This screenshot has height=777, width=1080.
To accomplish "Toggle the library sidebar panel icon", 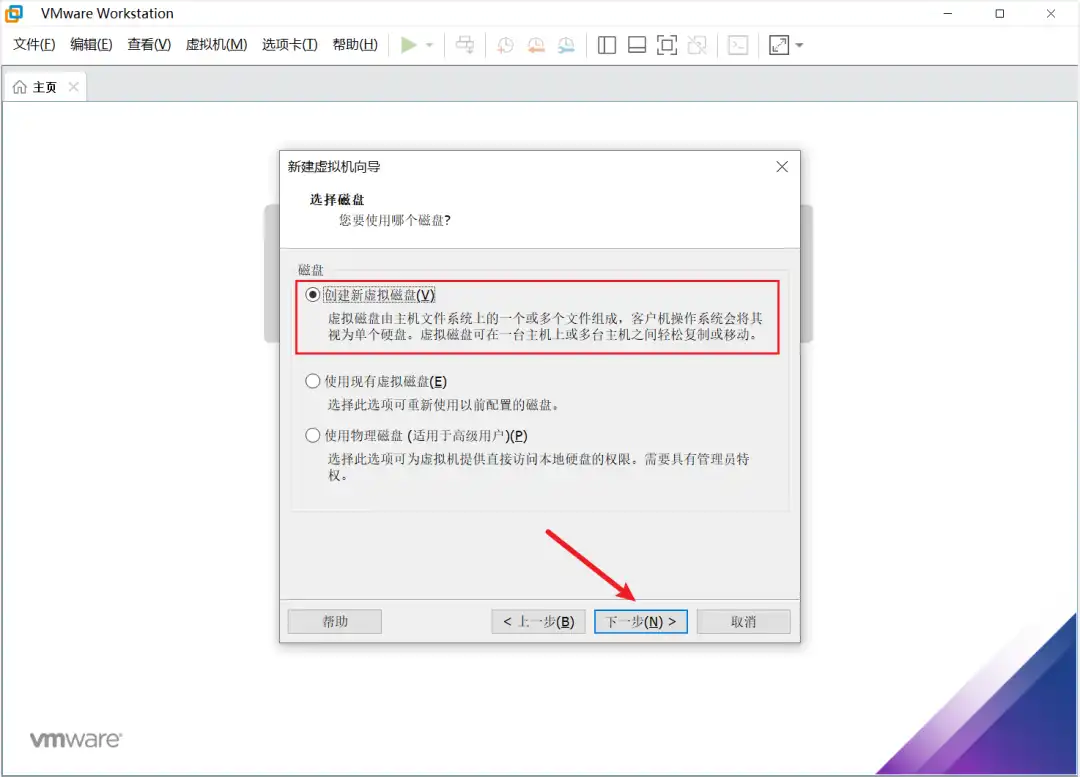I will (607, 45).
